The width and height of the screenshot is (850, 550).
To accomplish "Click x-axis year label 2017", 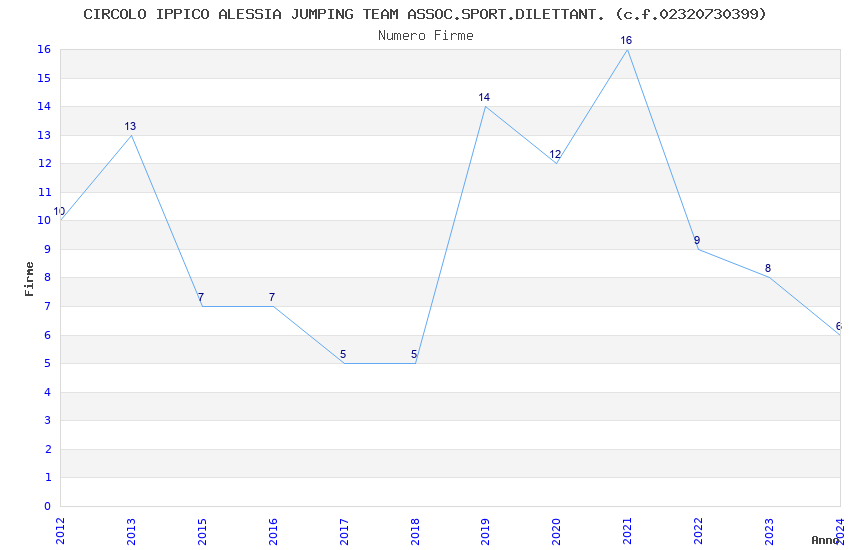I will tap(344, 531).
